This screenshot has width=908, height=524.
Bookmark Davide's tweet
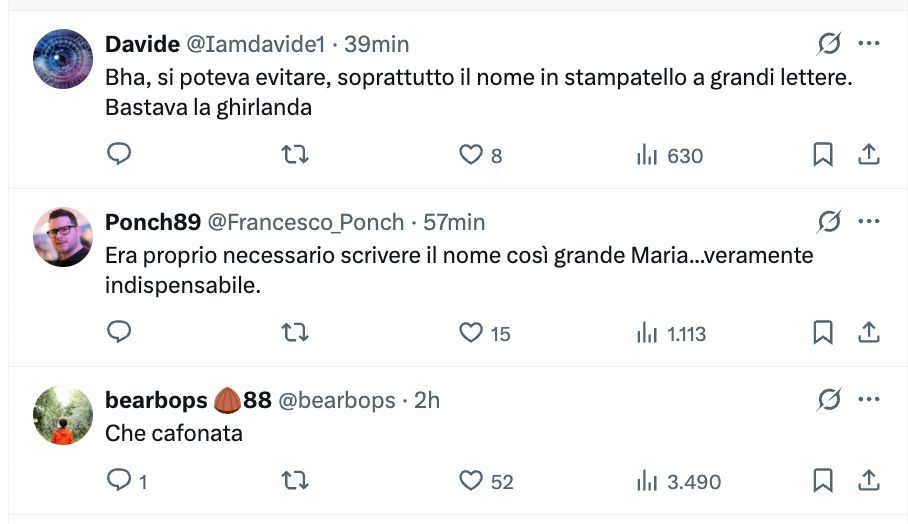pos(823,155)
